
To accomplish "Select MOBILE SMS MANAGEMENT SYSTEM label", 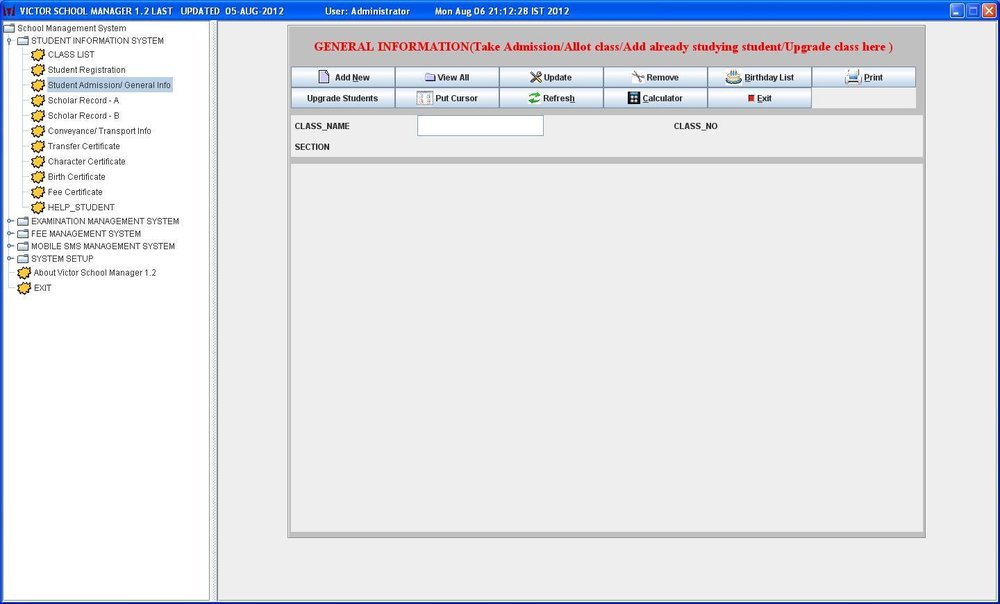I will (103, 246).
